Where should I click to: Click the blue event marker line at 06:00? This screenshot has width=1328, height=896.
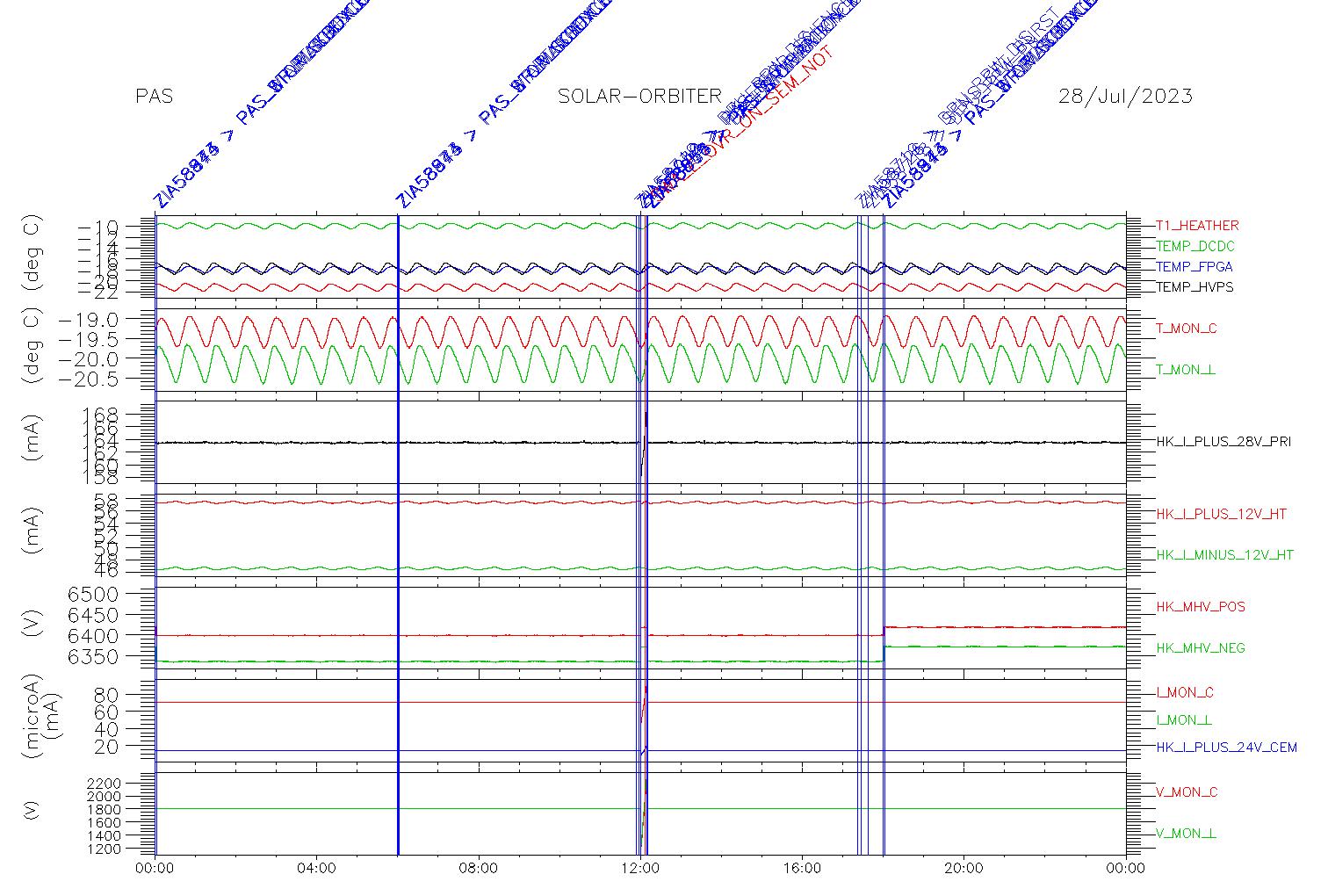(x=398, y=534)
